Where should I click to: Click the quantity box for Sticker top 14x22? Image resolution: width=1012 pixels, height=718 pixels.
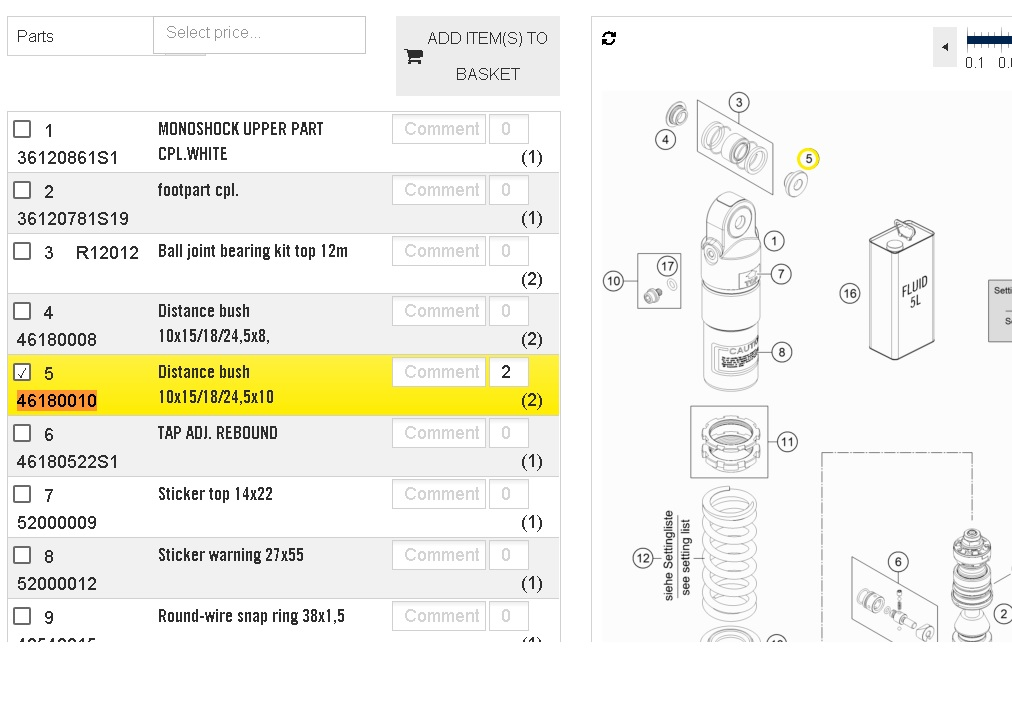point(508,494)
